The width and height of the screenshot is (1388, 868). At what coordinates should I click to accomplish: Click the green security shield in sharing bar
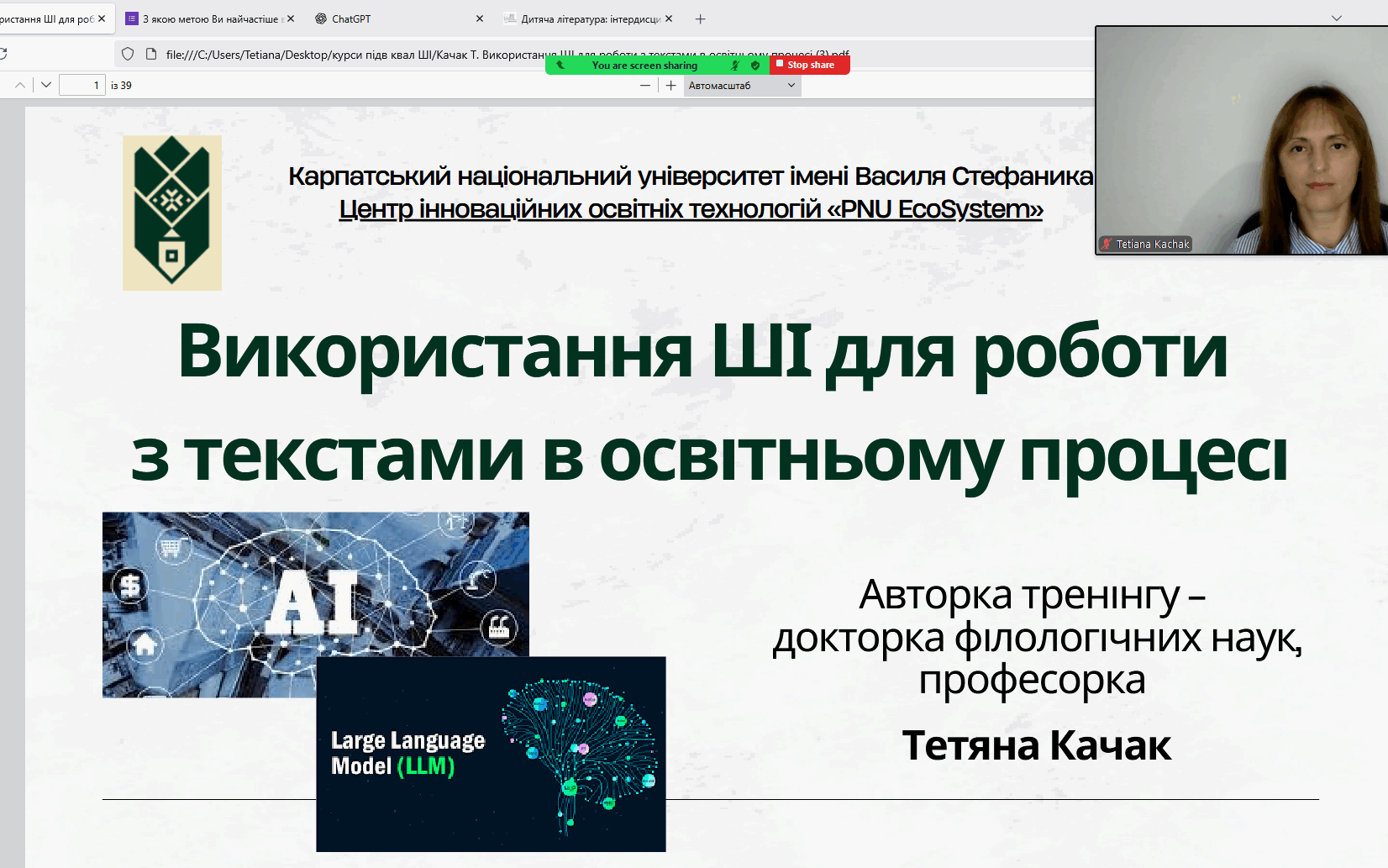click(x=755, y=65)
